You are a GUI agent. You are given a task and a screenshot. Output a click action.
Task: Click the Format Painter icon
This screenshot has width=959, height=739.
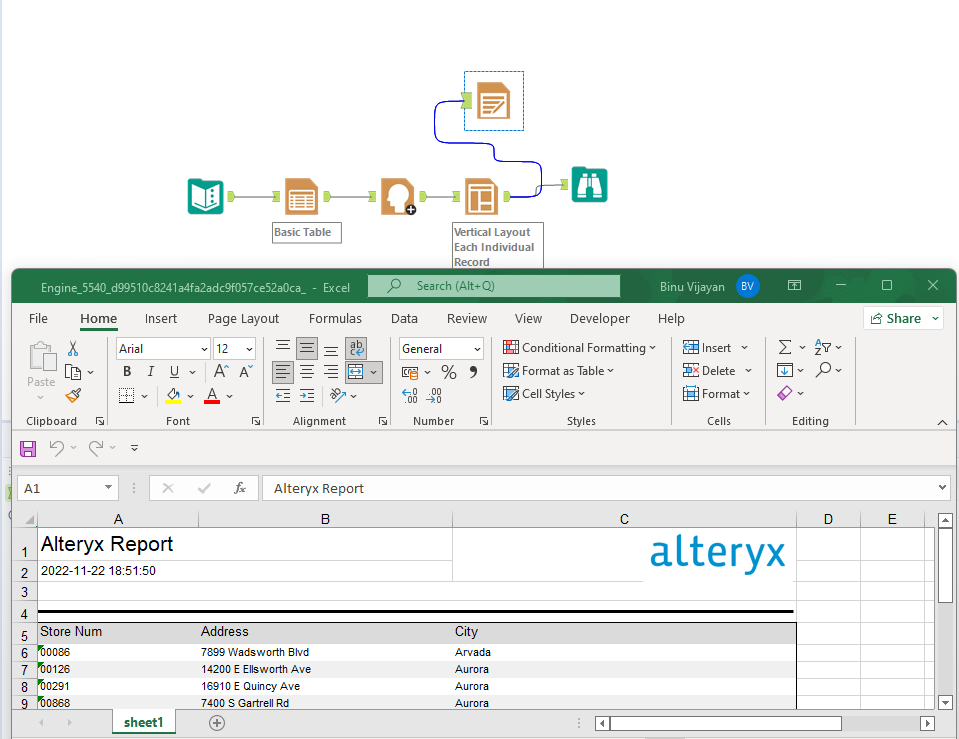pos(73,396)
